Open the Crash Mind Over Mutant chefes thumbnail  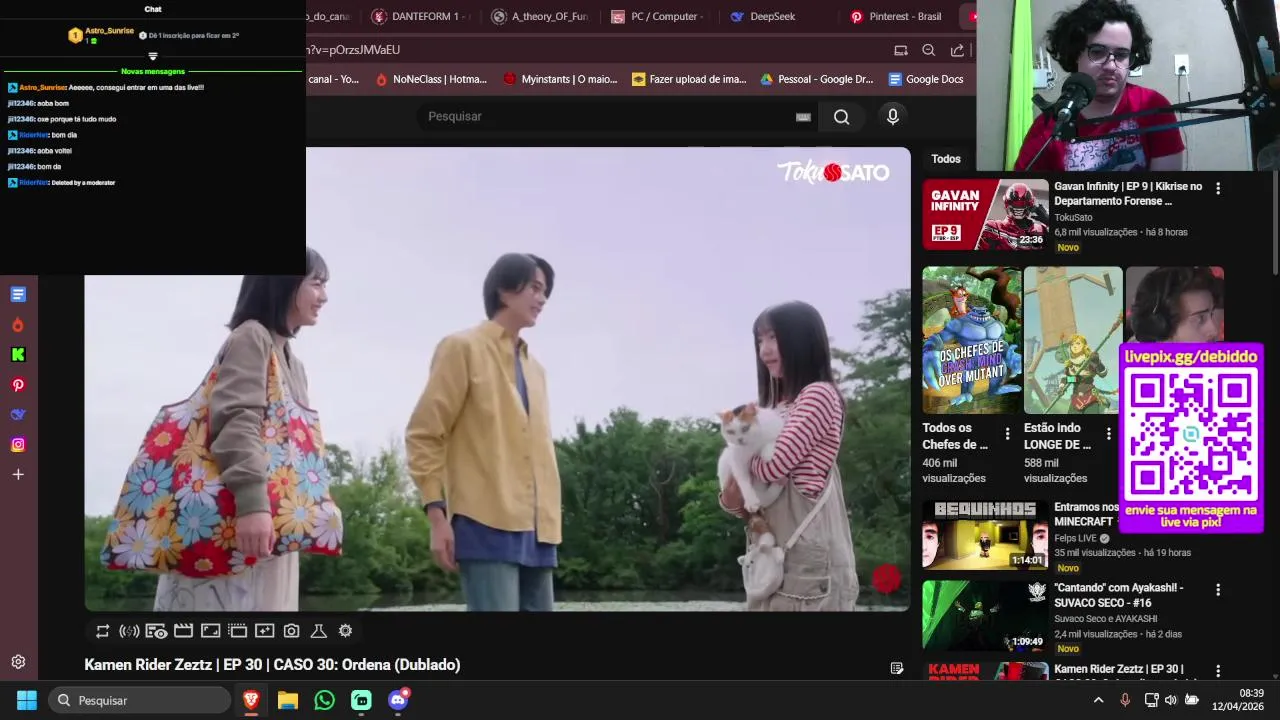[x=971, y=340]
